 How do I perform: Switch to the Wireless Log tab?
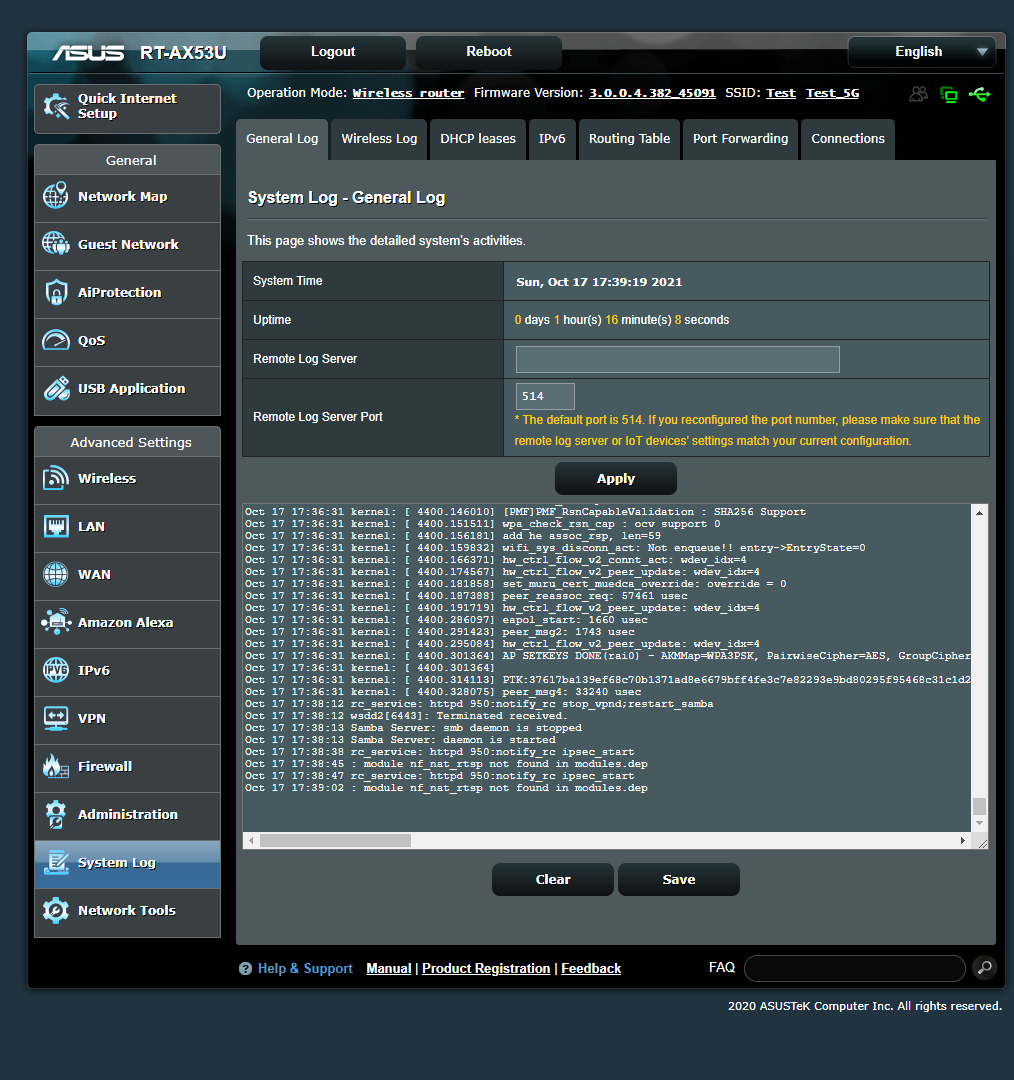coord(378,139)
